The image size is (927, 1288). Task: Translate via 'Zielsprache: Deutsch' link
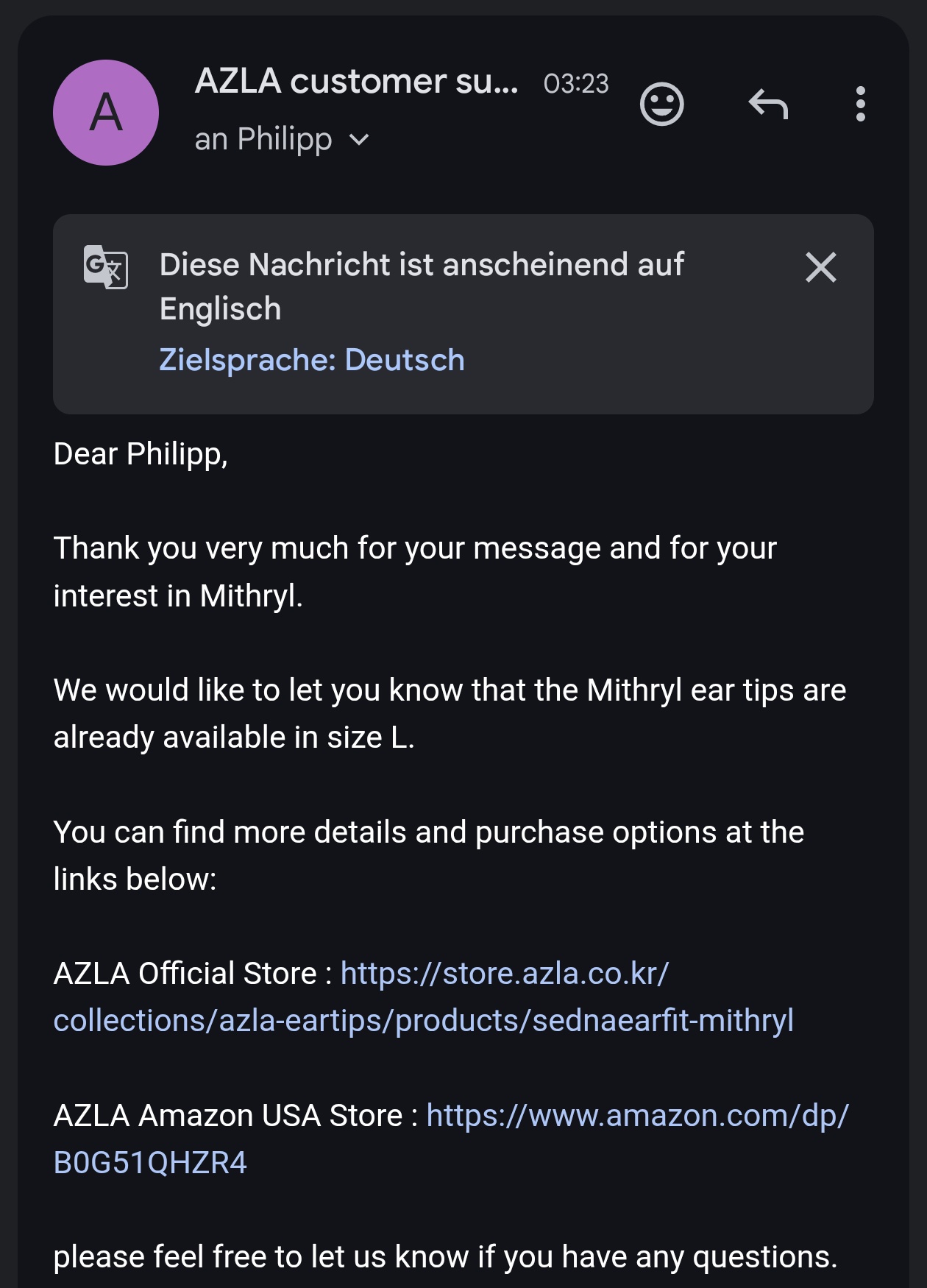(x=312, y=361)
